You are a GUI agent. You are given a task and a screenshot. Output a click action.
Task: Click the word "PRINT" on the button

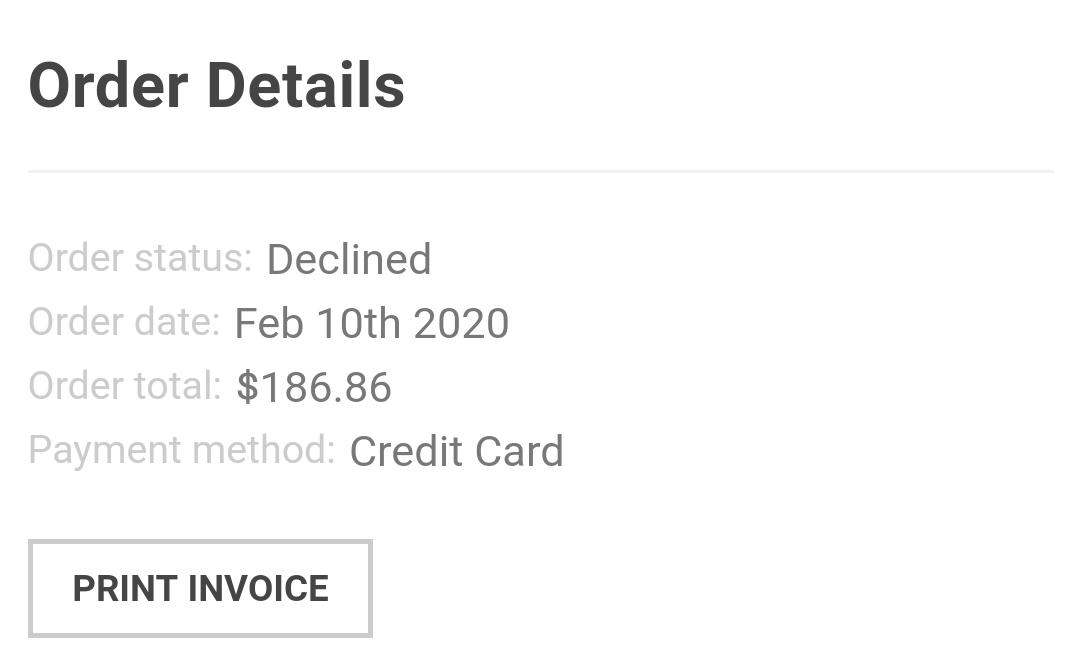pos(125,588)
